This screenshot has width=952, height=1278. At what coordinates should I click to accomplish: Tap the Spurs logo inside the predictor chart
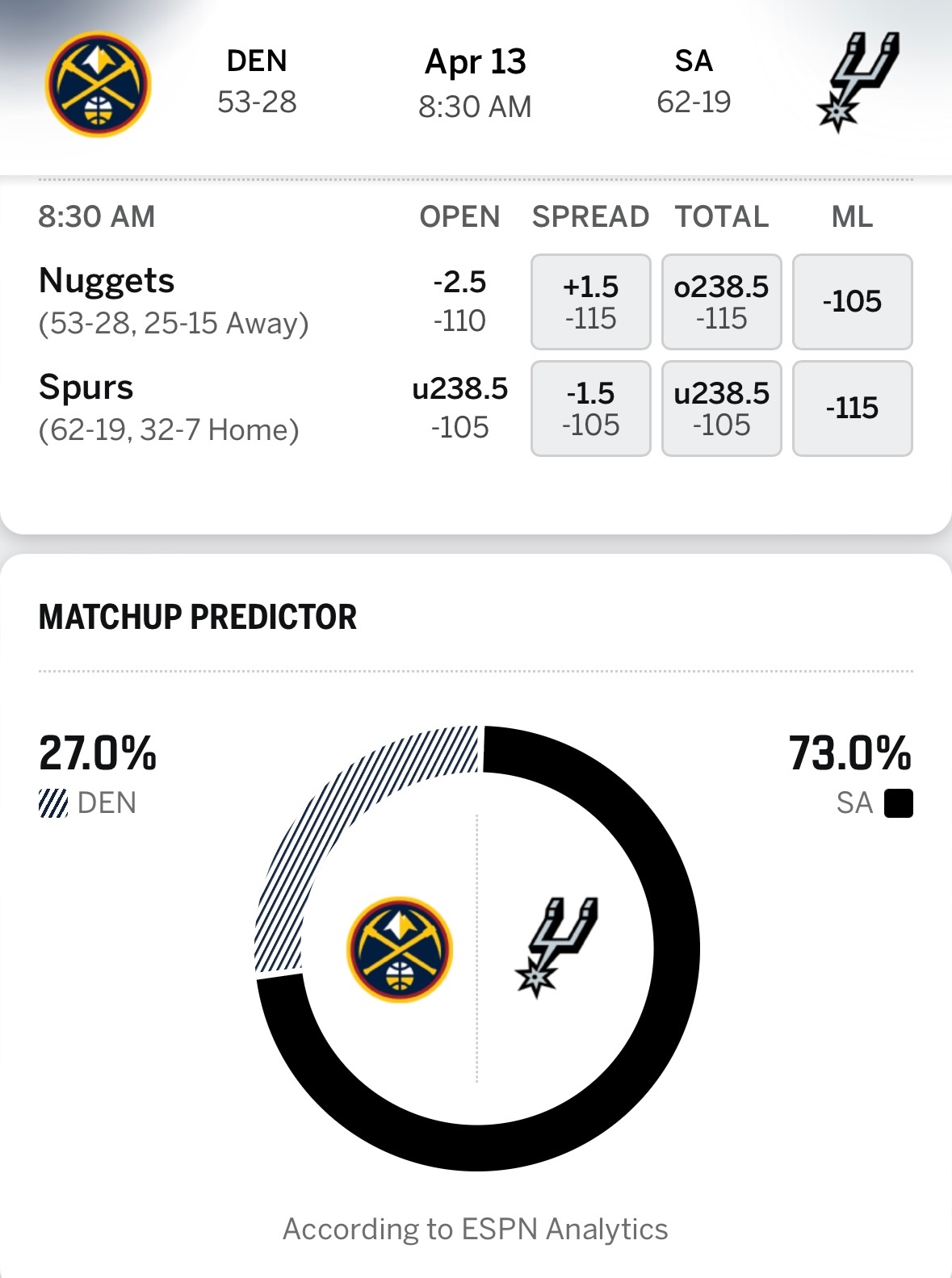556,946
